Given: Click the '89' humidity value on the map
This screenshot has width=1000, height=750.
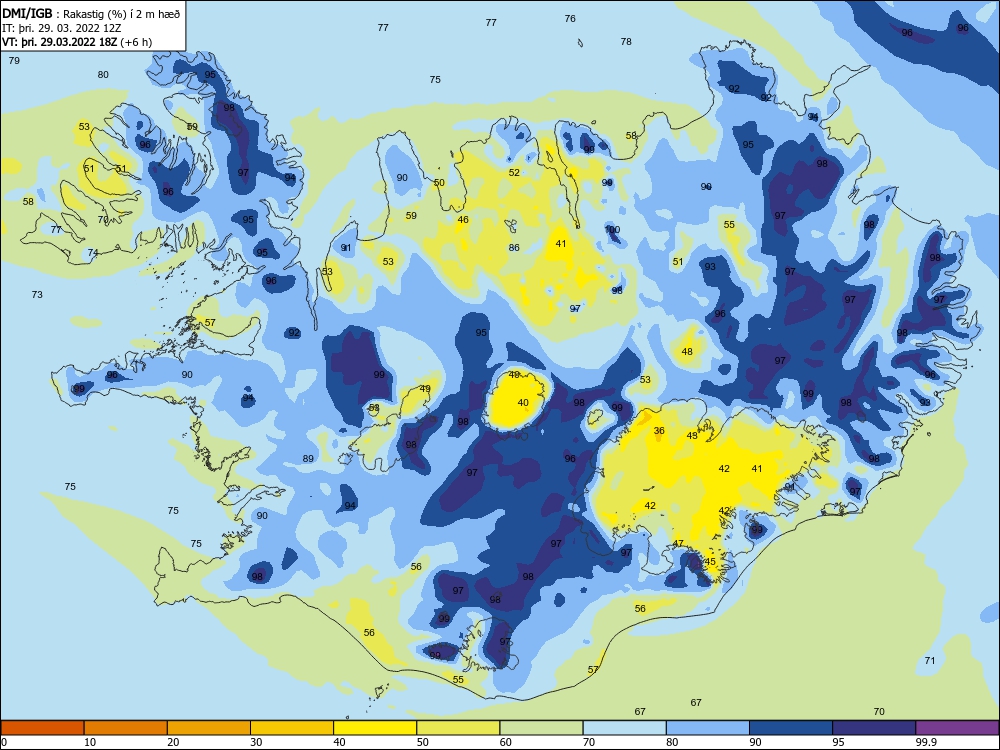Looking at the screenshot, I should click(x=308, y=459).
